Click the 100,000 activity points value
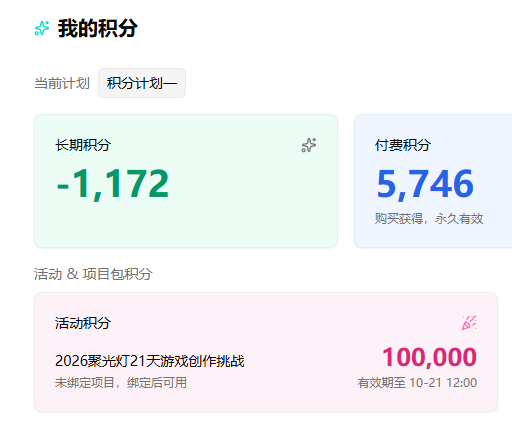This screenshot has height=426, width=512. 430,357
